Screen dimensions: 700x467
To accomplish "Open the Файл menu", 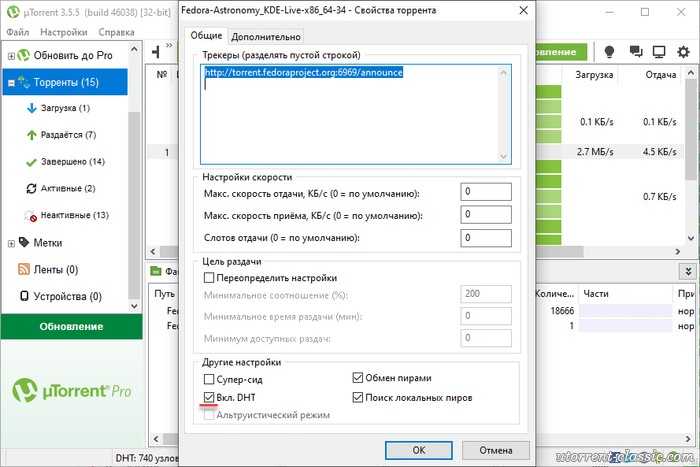I will click(x=18, y=32).
